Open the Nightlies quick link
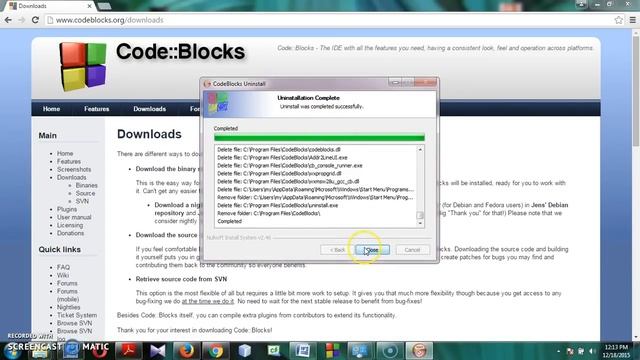The image size is (640, 360). pyautogui.click(x=69, y=307)
